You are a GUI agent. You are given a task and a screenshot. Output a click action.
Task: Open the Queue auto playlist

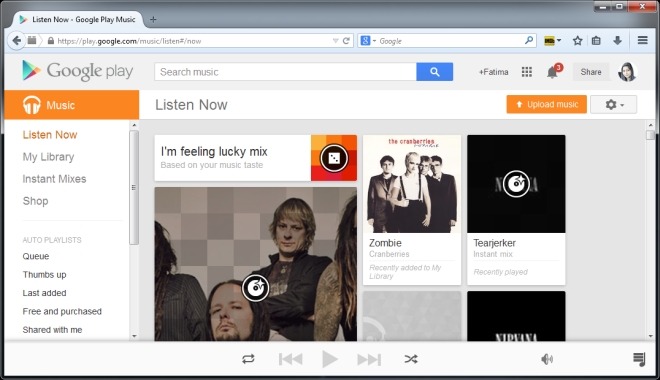coord(36,256)
